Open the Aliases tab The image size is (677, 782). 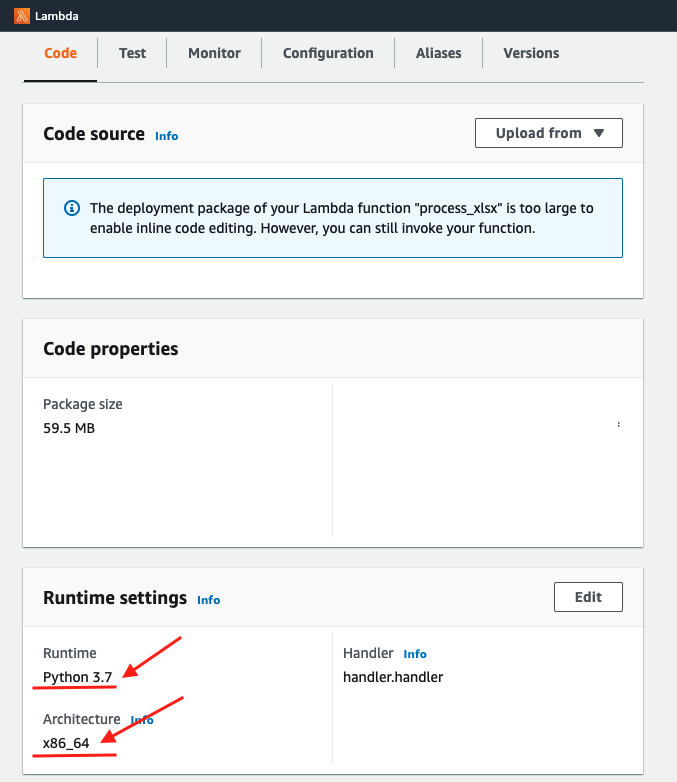(438, 53)
